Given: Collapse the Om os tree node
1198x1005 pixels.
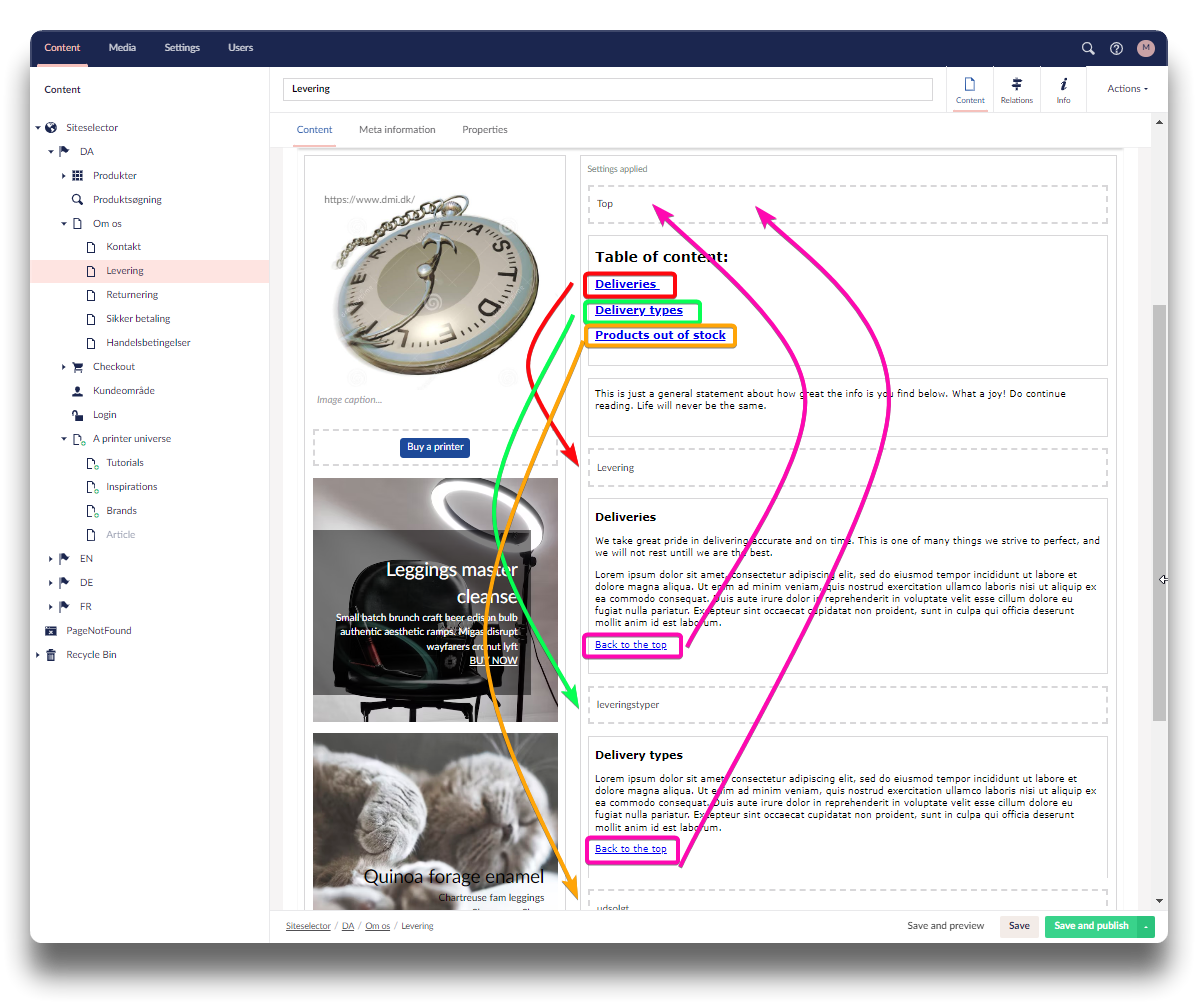Looking at the screenshot, I should (x=64, y=224).
